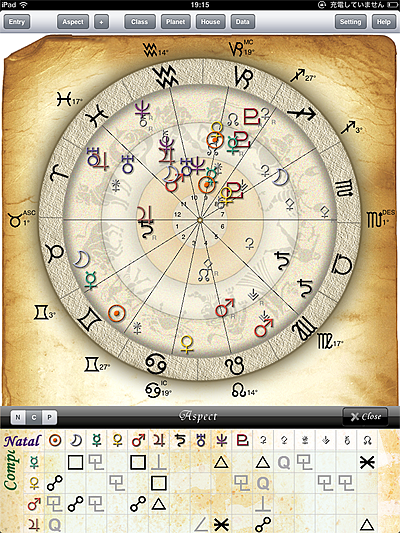Viewport: 400px width, 533px height.
Task: Tap the Venus symbol near the Cancer sign
Action: click(187, 344)
